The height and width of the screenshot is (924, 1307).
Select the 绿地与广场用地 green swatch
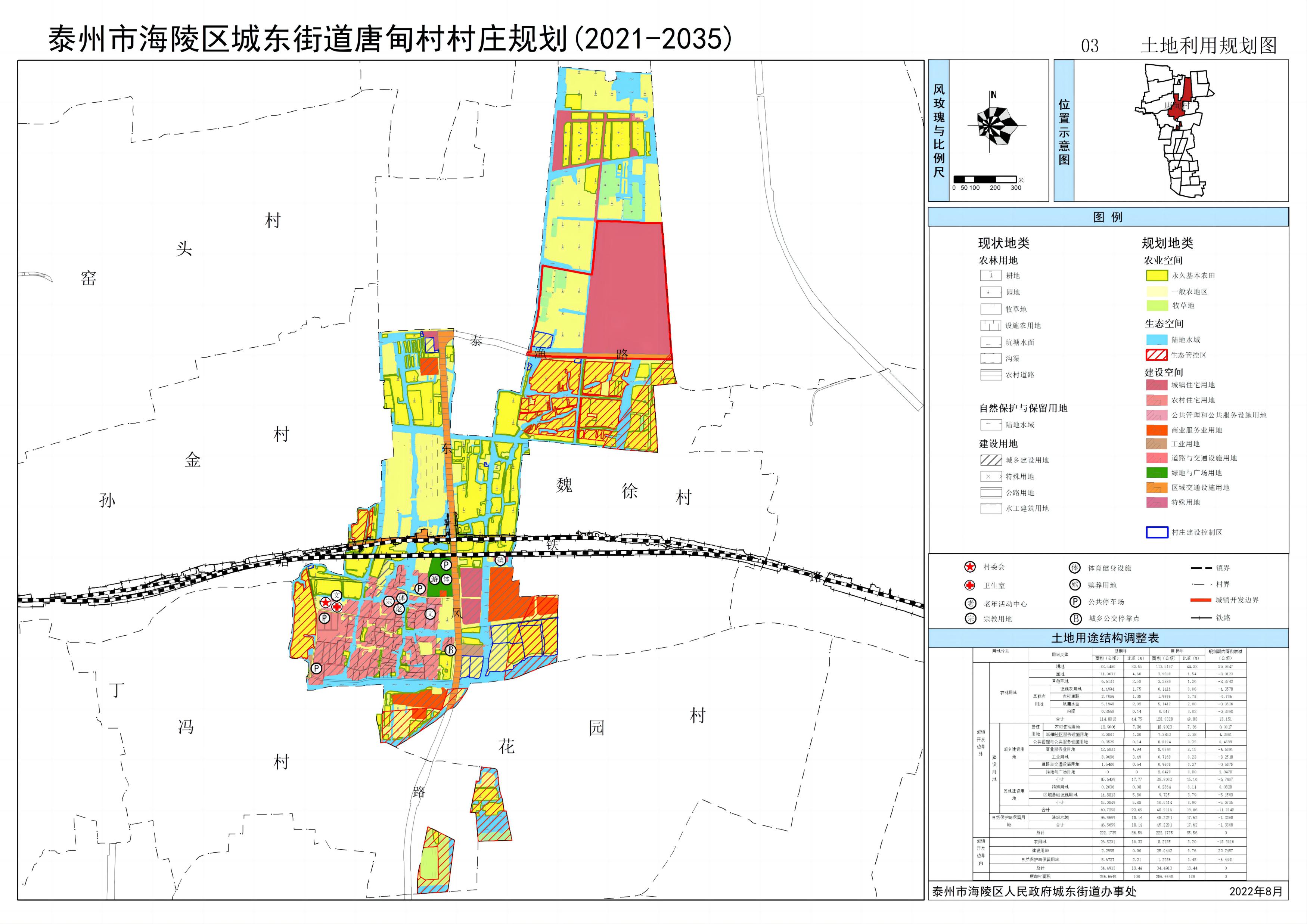pos(1157,472)
